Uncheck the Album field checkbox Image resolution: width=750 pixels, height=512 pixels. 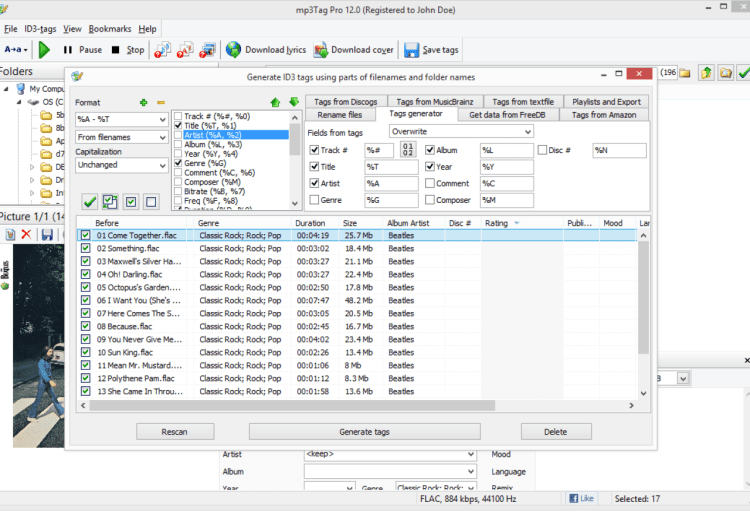click(x=430, y=150)
